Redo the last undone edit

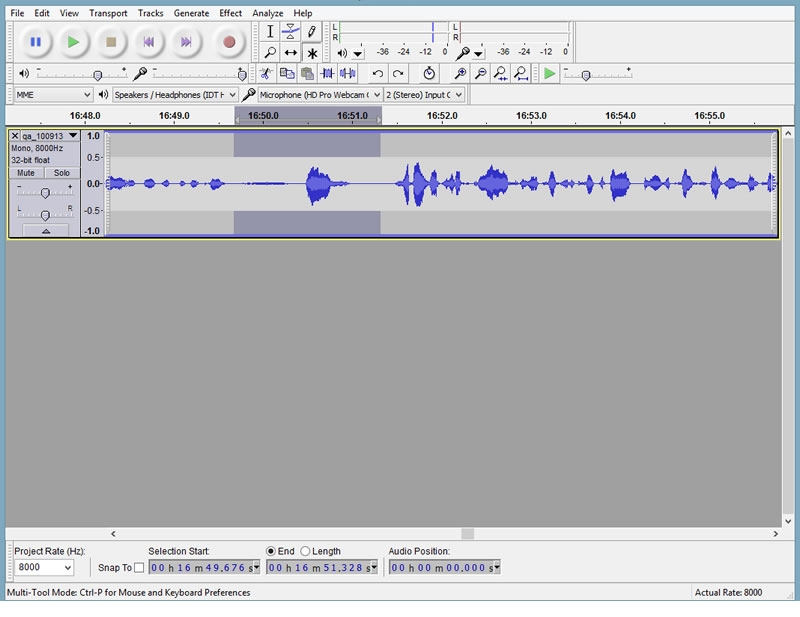tap(398, 73)
